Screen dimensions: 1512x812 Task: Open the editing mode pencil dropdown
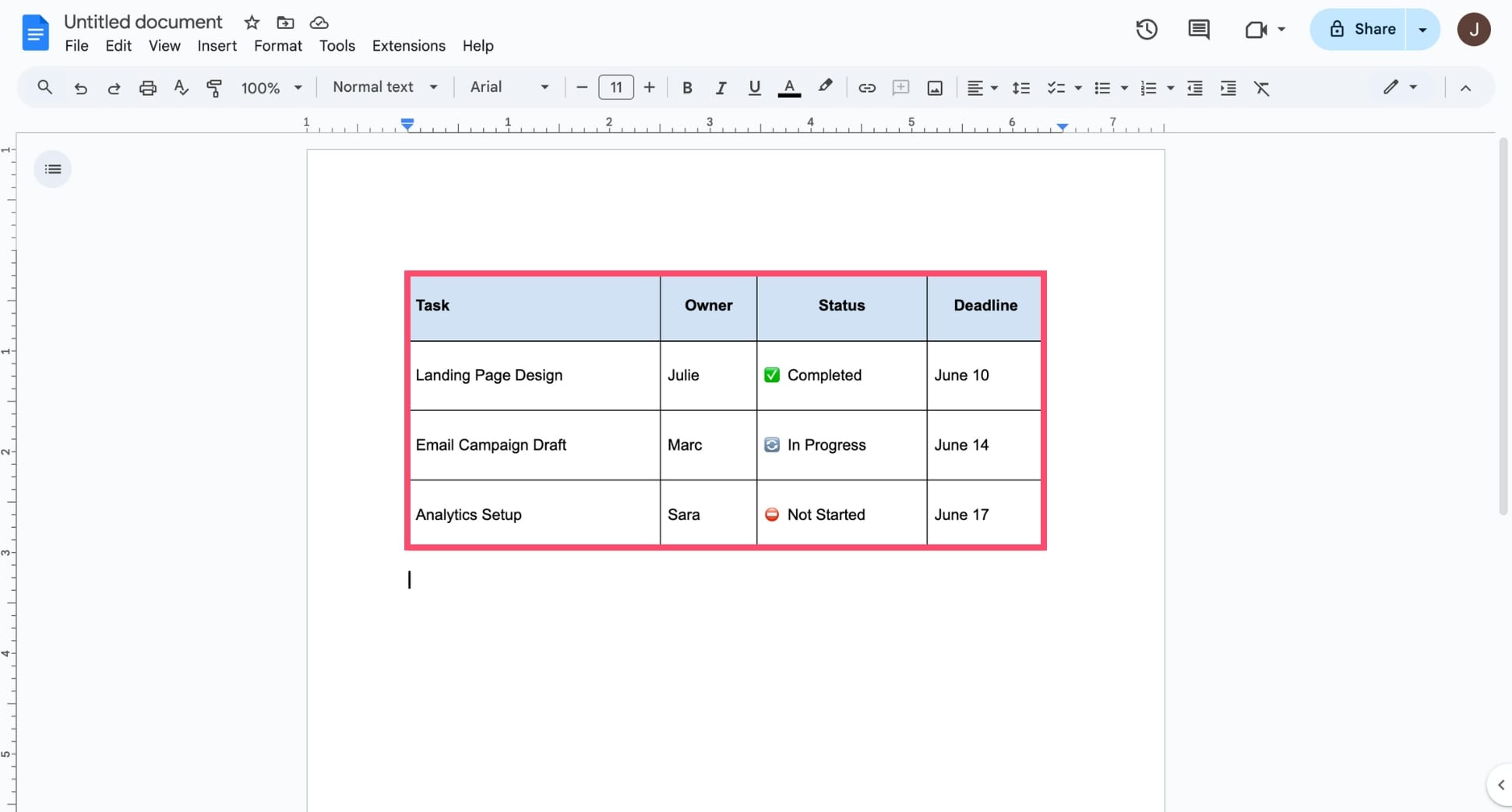point(1400,87)
